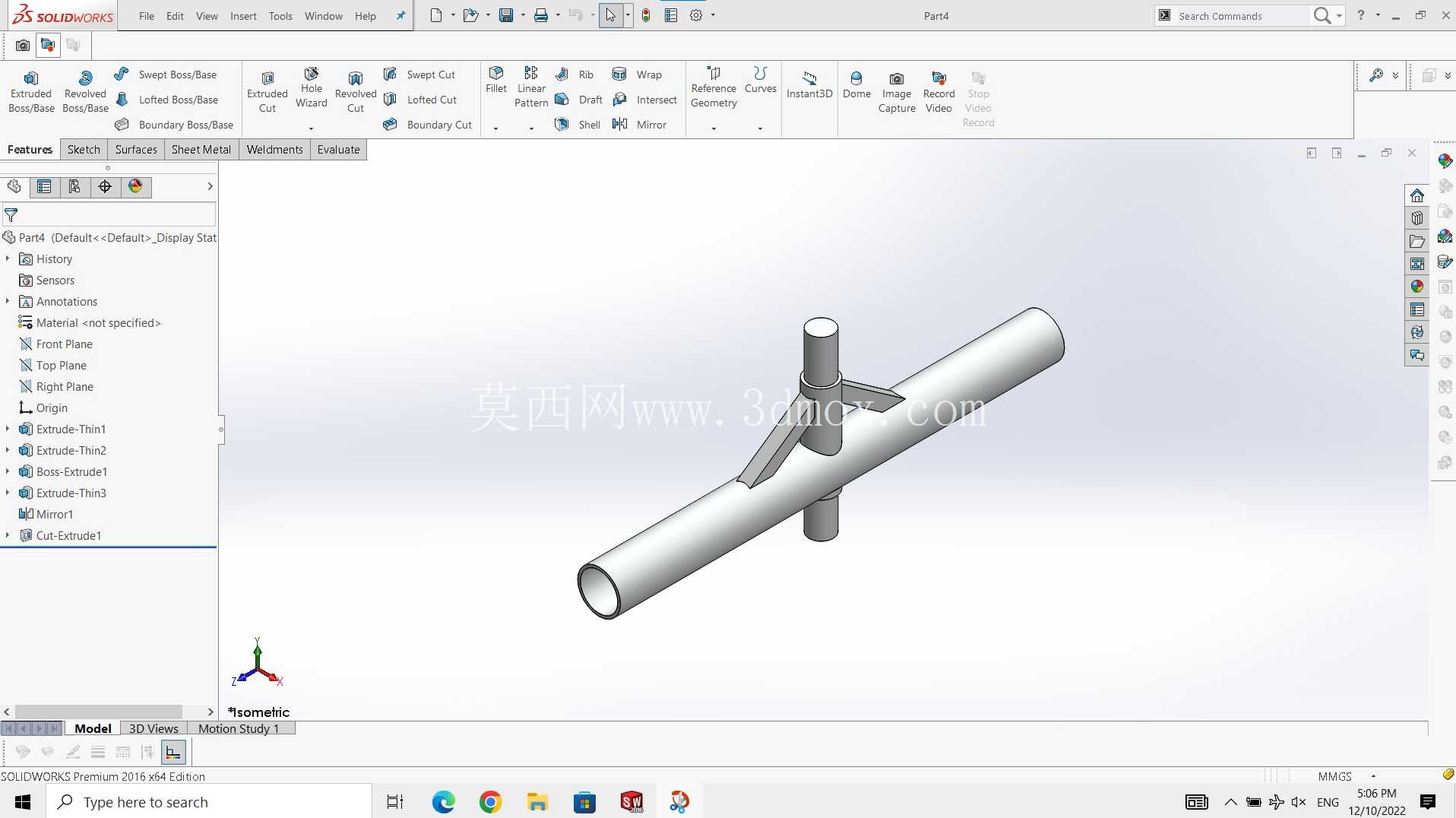Screen dimensions: 1456x818
Task: Open the Reference Geometry tool
Action: [714, 87]
